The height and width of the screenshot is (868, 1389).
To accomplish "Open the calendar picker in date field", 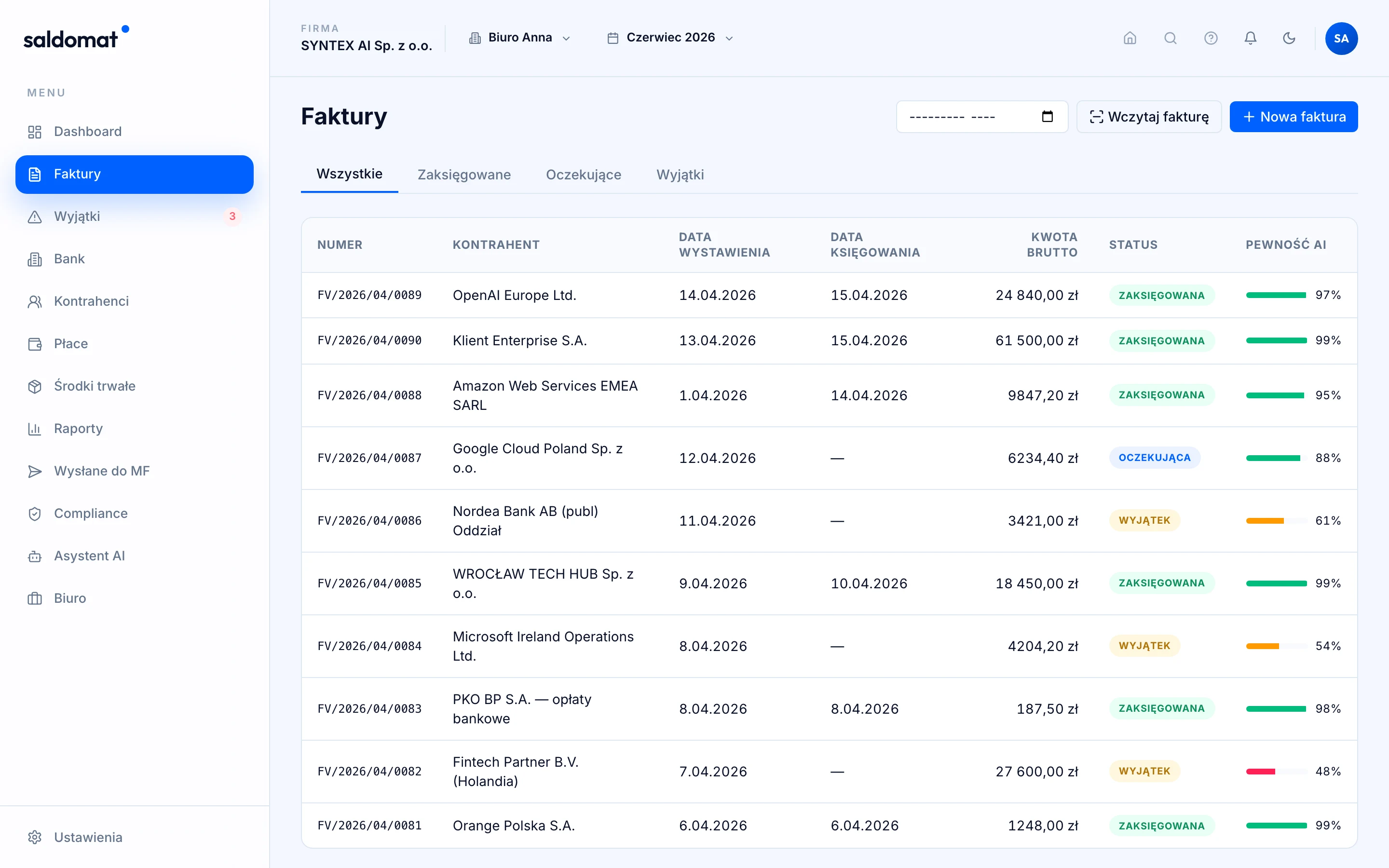I will click(1047, 117).
